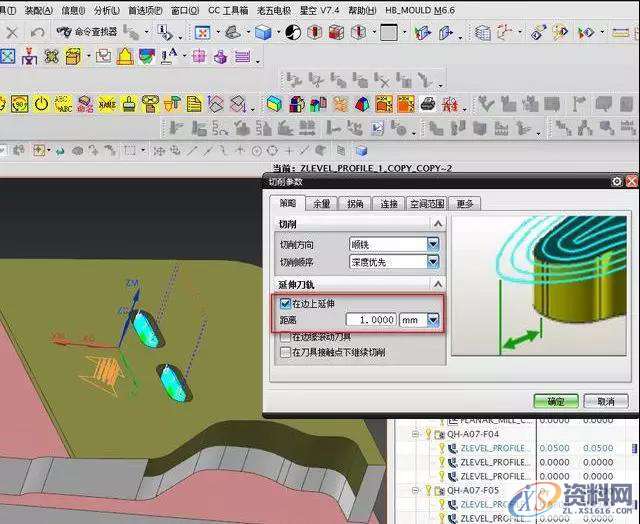Click the 取消 button
The image size is (640, 524).
pos(605,401)
